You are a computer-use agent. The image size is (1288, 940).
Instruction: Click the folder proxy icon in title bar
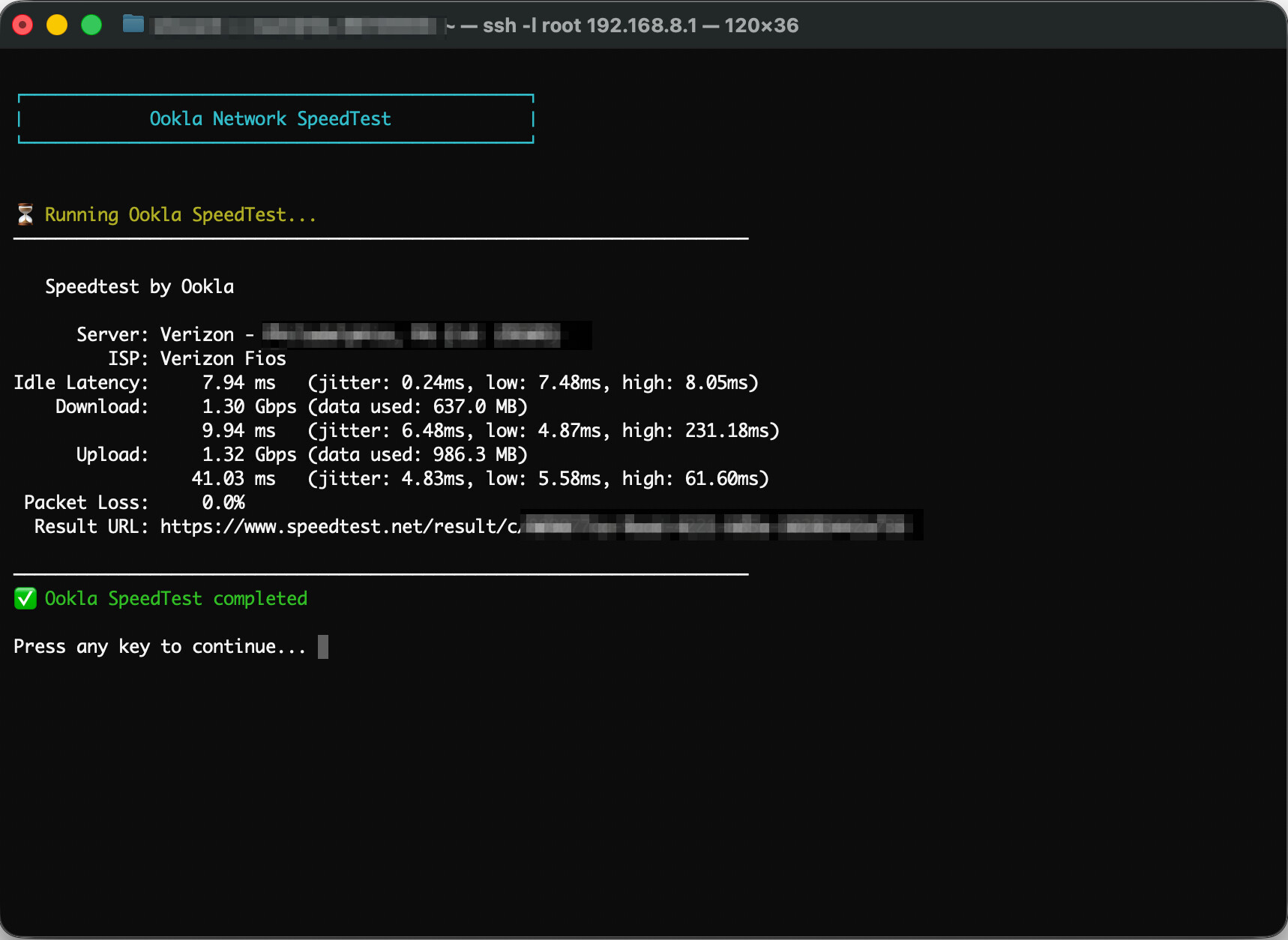pyautogui.click(x=133, y=25)
